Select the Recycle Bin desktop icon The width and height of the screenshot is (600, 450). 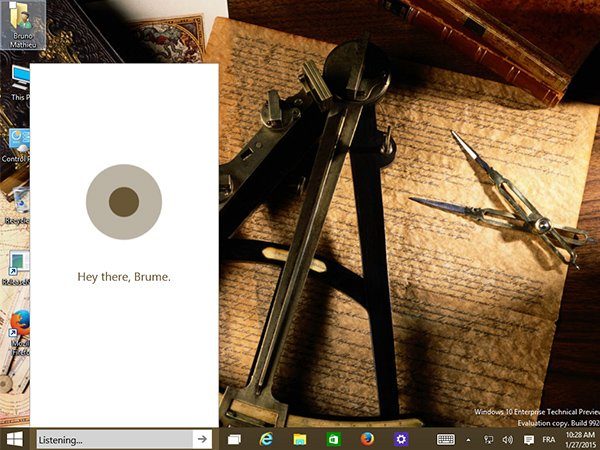click(17, 206)
